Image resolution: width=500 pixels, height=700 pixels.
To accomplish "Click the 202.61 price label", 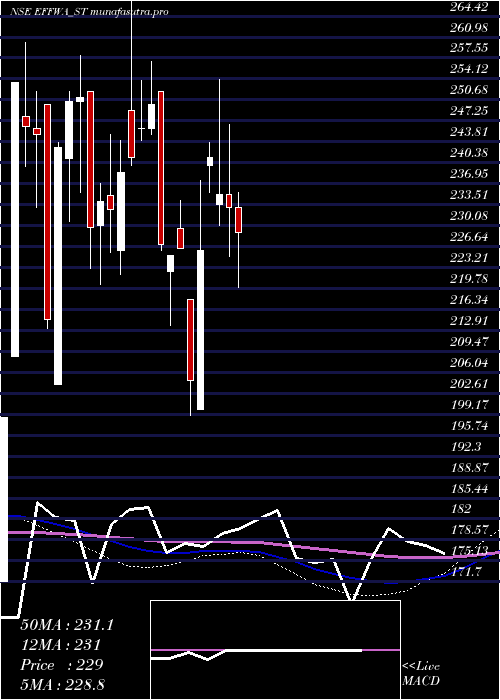I will coord(468,383).
